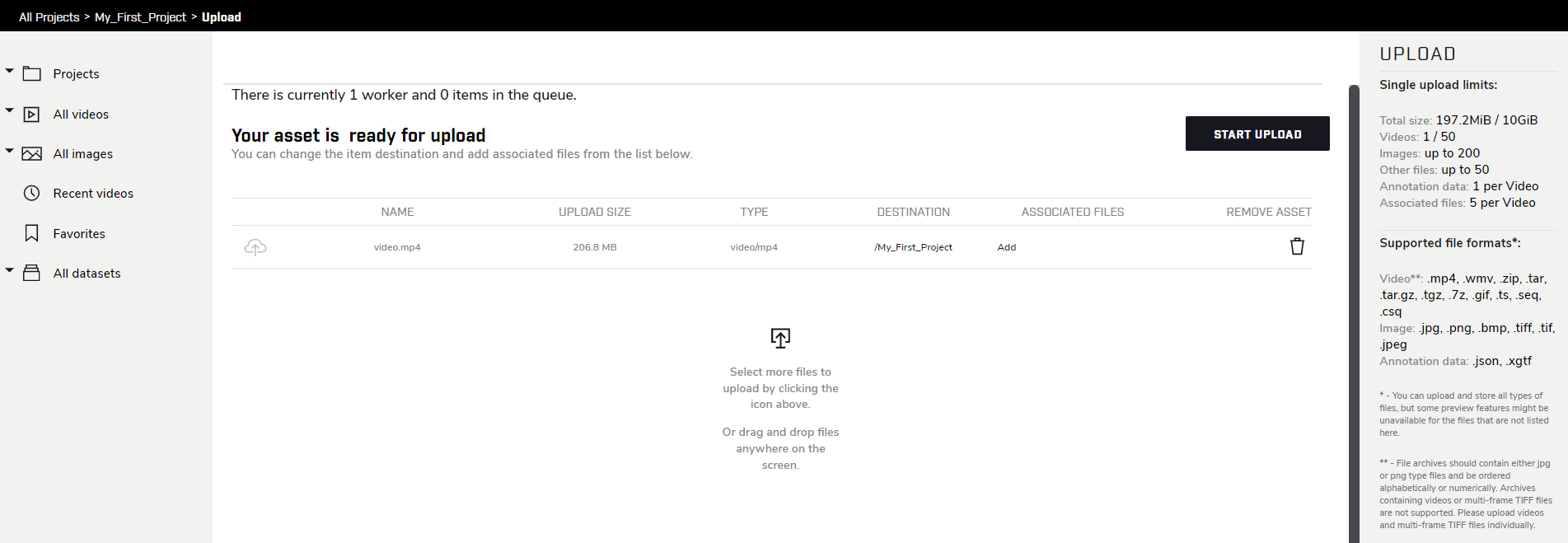Expand the All videos tree arrow
The image size is (1568, 543).
(10, 110)
